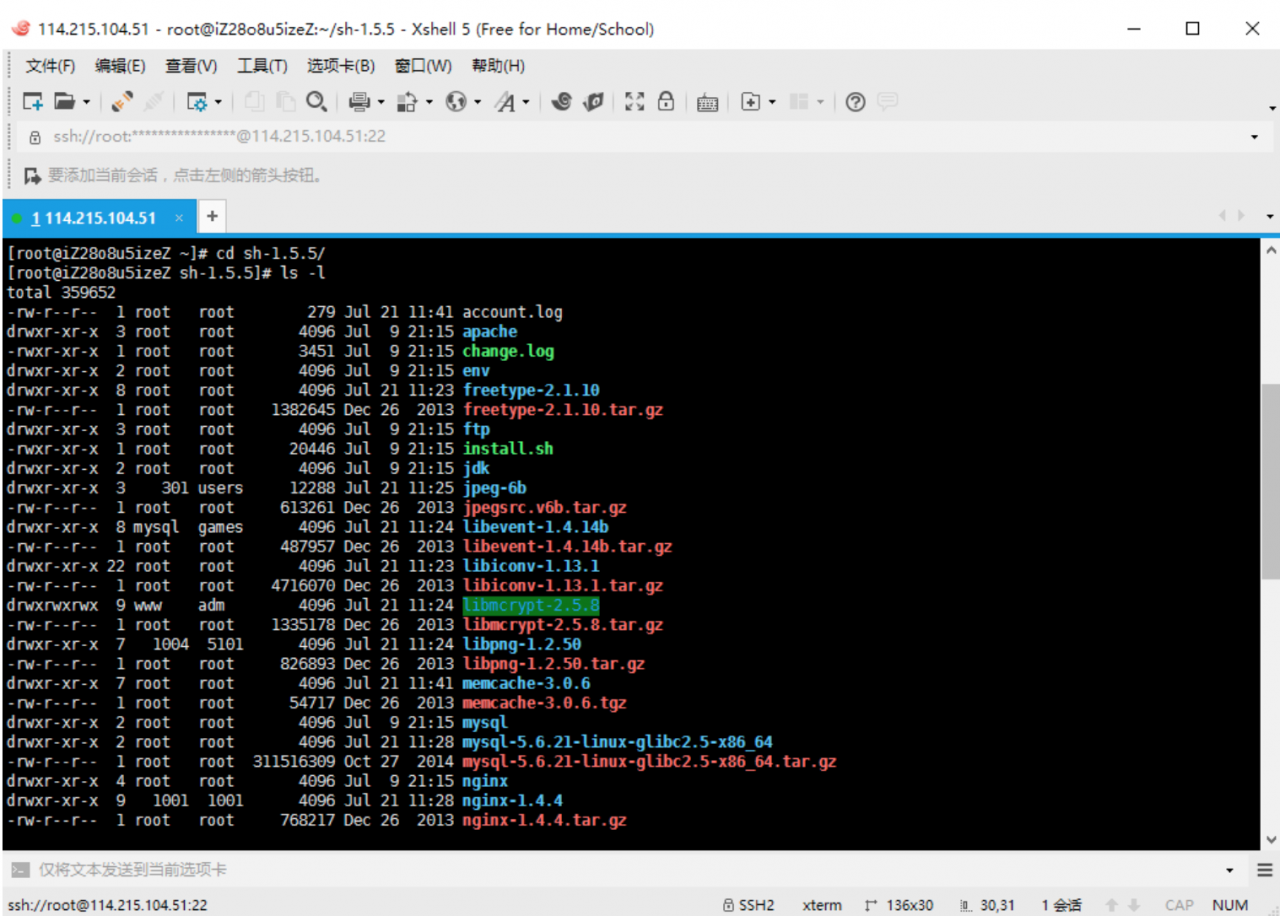The image size is (1280, 916).
Task: Open the toolbar overflow options arrow
Action: point(1272,108)
